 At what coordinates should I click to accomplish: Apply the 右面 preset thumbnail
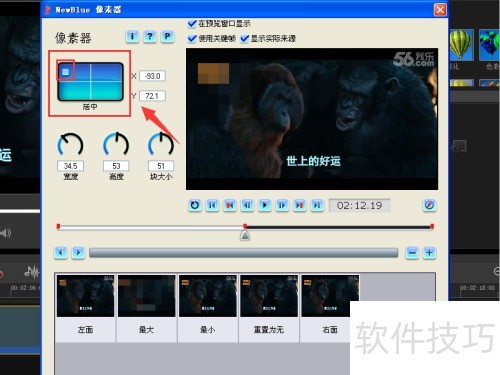click(330, 296)
